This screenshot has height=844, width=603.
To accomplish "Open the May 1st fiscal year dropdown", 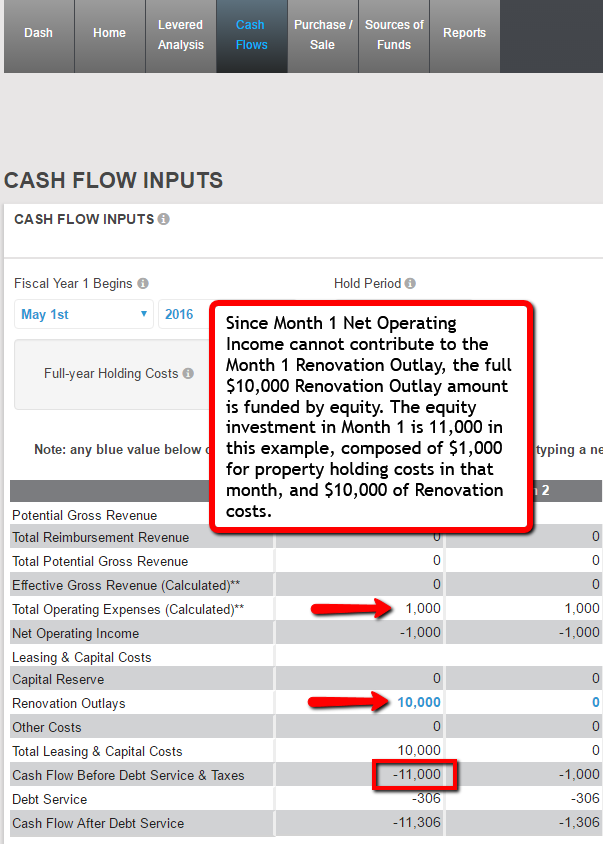I will [84, 314].
